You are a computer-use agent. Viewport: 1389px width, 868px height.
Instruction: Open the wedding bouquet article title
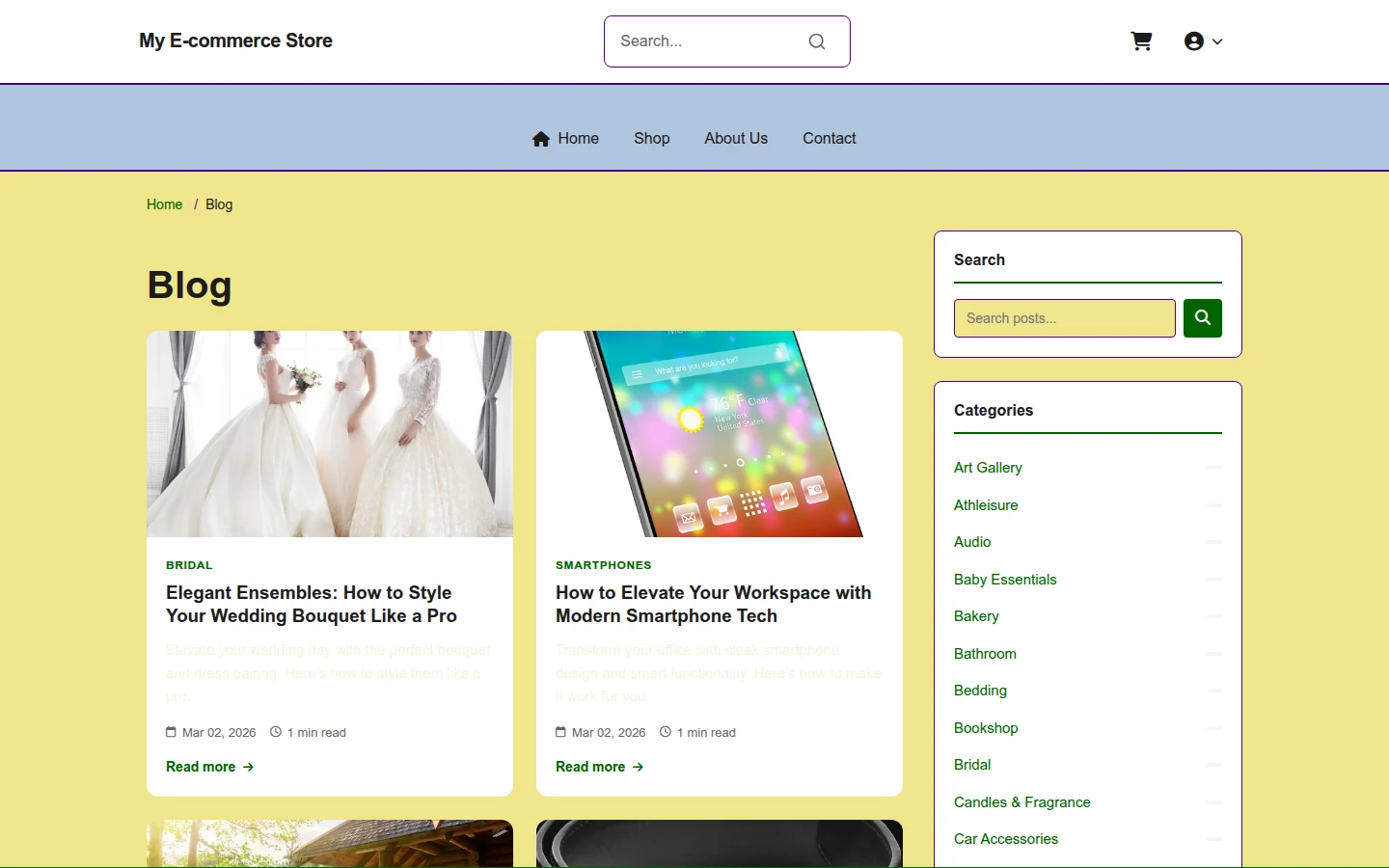[x=312, y=605]
